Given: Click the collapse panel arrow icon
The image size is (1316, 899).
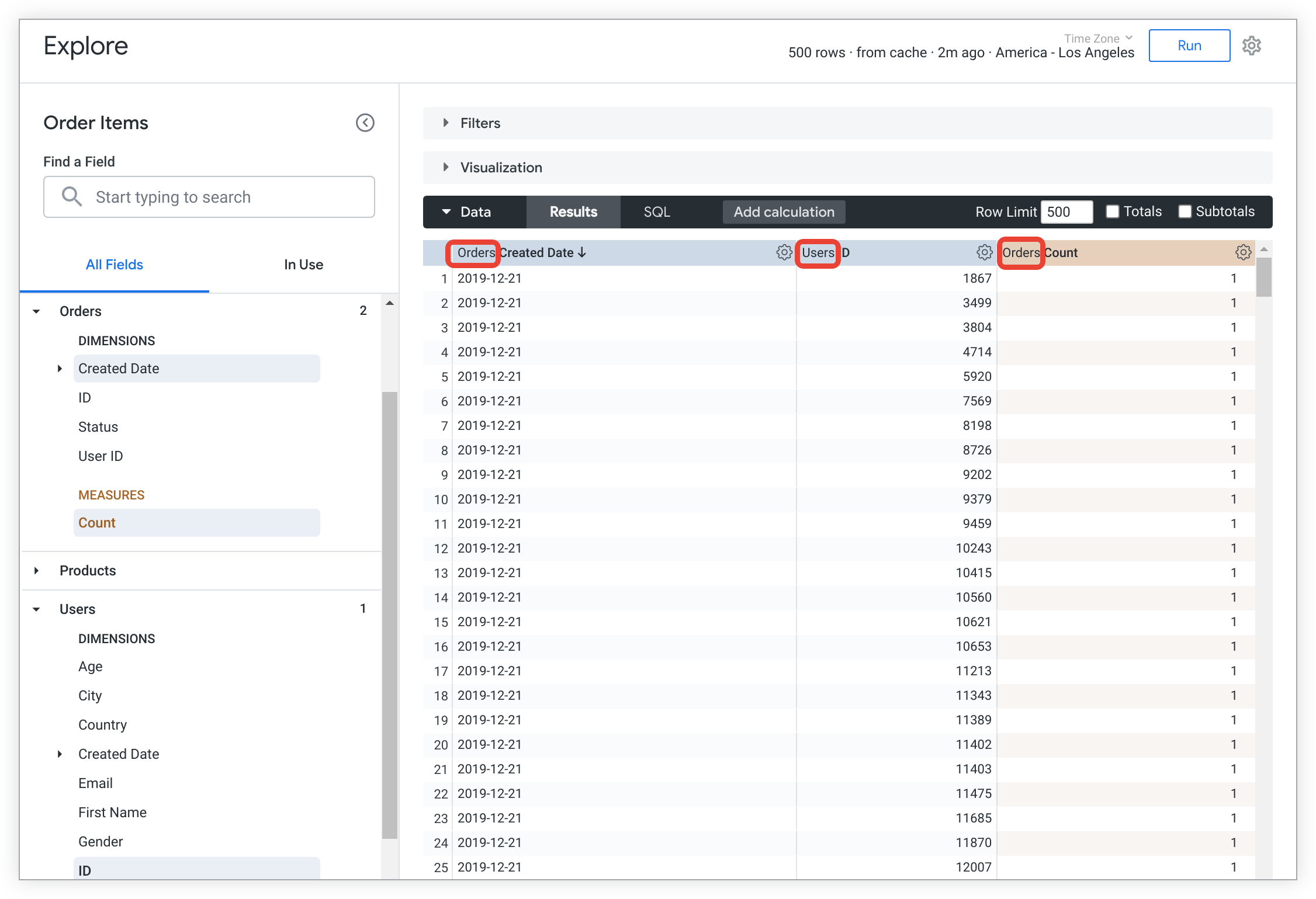Looking at the screenshot, I should point(365,122).
